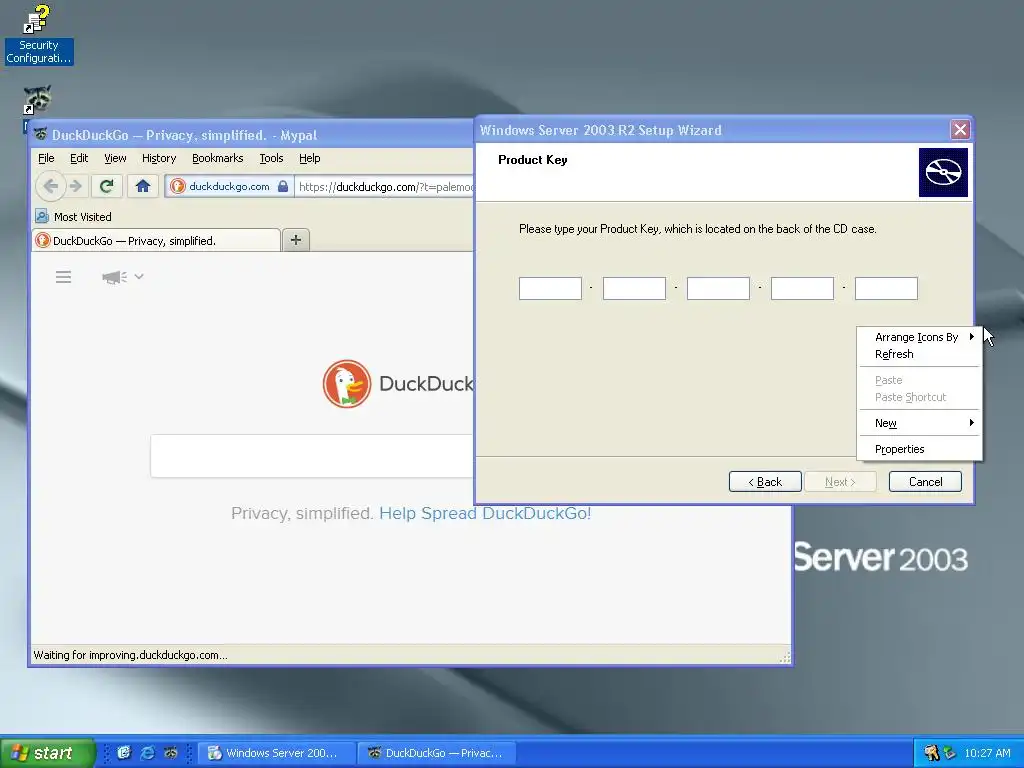Select the DuckDuckGo browser tab

click(x=156, y=240)
